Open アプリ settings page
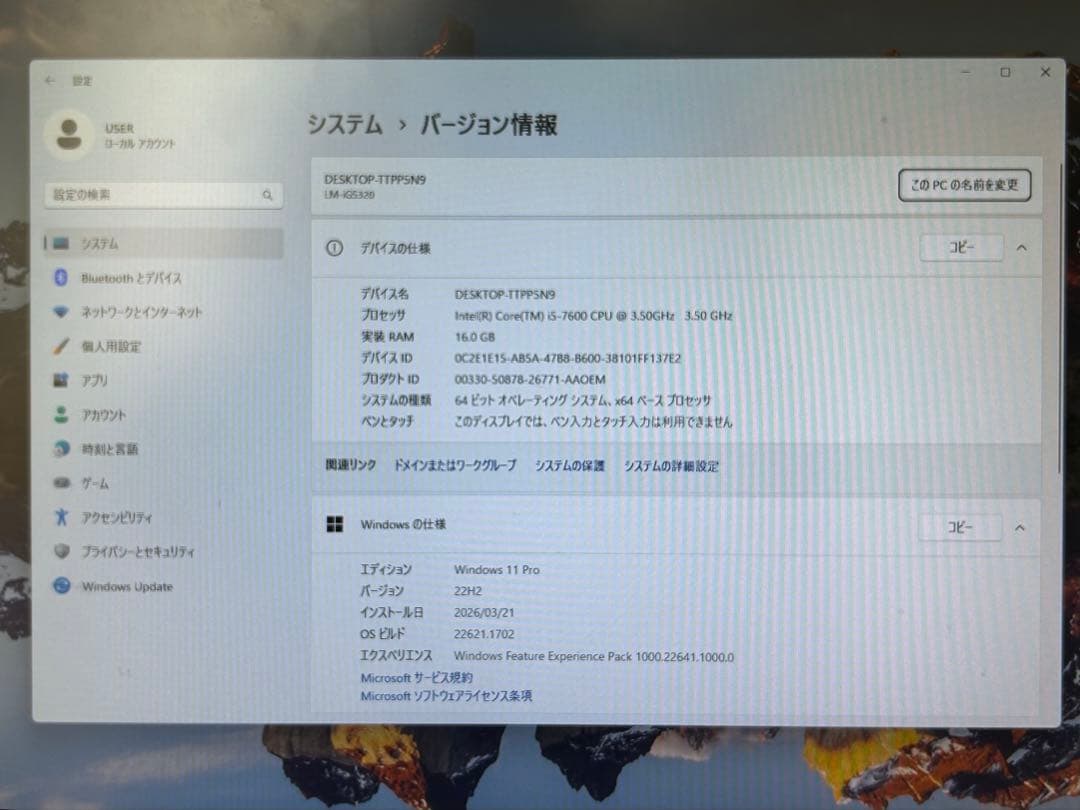1080x810 pixels. click(163, 380)
